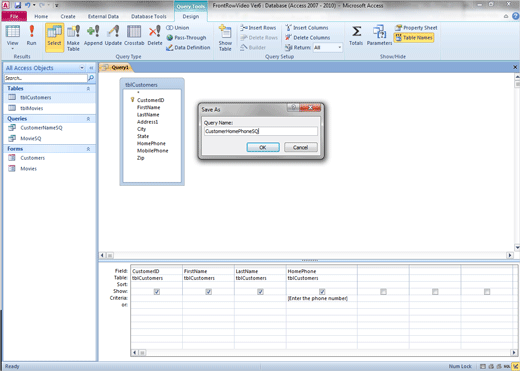Viewport: 520px width, 371px height.
Task: Toggle the Totals row
Action: tap(356, 35)
